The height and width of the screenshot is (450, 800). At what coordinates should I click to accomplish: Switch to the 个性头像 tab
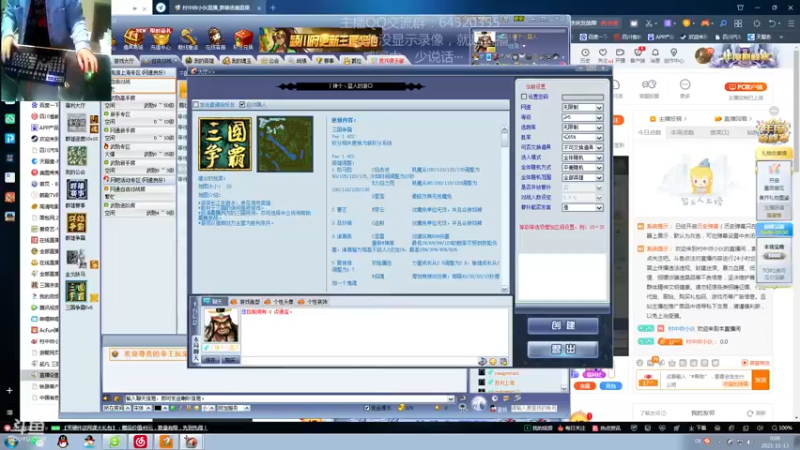[279, 302]
